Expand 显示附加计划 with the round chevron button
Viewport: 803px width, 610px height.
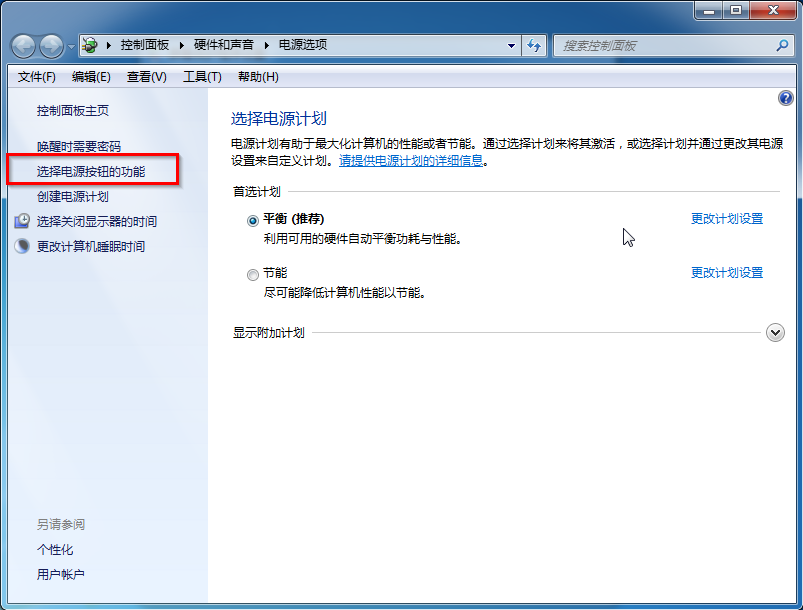[x=775, y=333]
